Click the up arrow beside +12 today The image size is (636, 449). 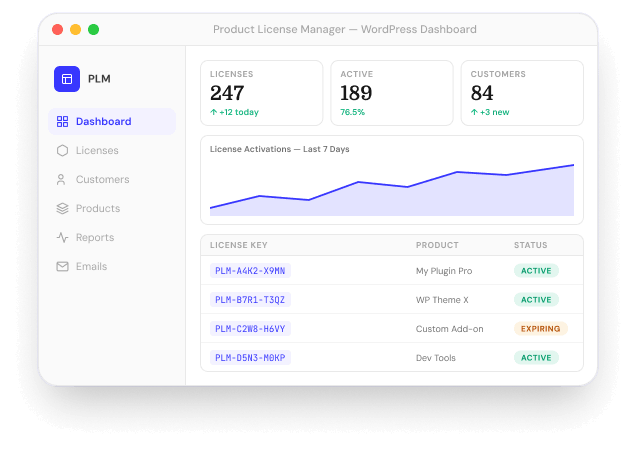[x=214, y=112]
